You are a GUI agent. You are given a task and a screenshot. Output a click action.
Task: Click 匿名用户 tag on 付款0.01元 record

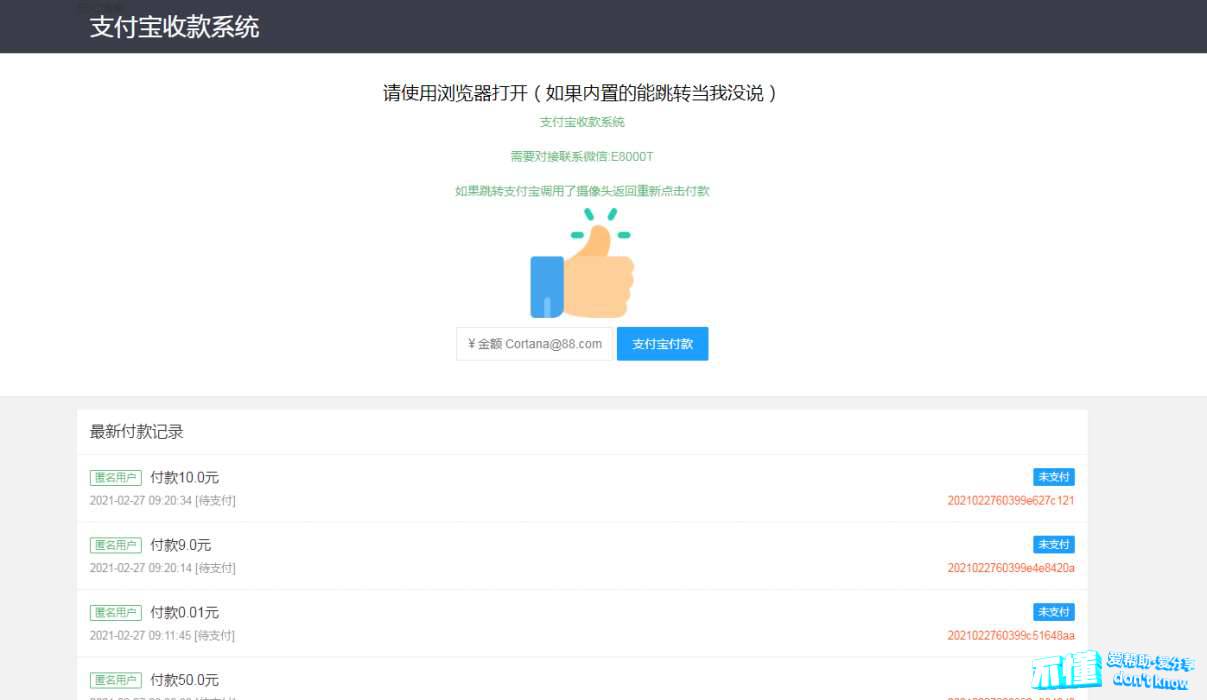(116, 612)
